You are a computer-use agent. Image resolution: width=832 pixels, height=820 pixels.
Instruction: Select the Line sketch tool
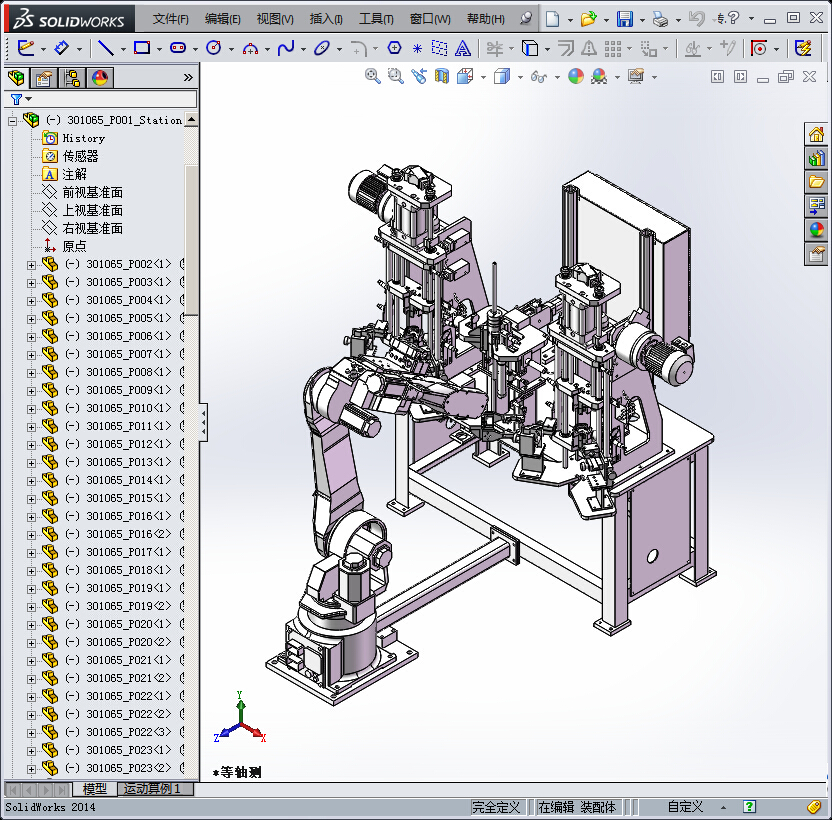point(104,48)
